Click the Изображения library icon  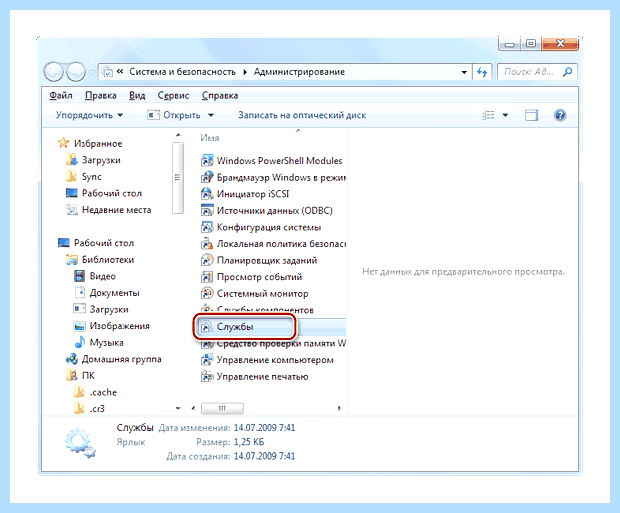click(x=79, y=326)
